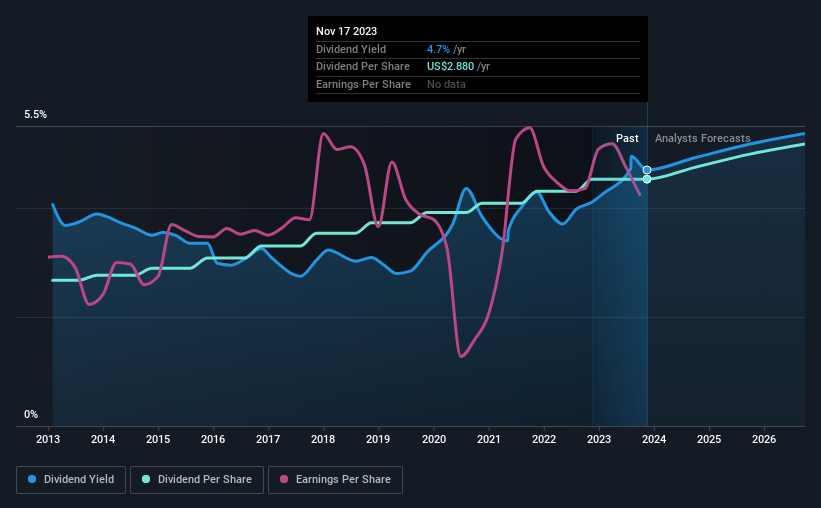
Task: Click the 2023 x-axis label
Action: click(x=599, y=439)
